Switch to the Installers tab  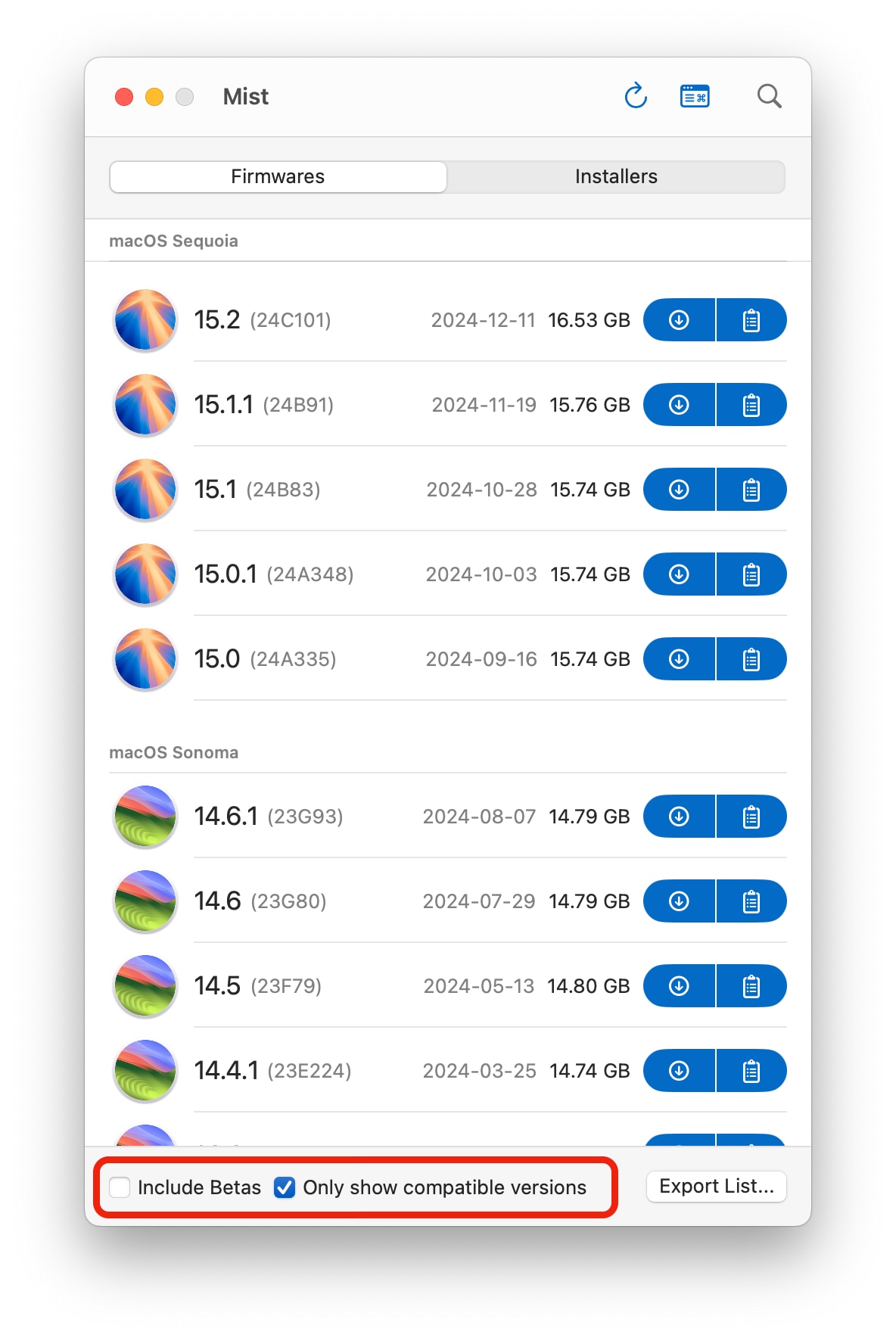[616, 176]
